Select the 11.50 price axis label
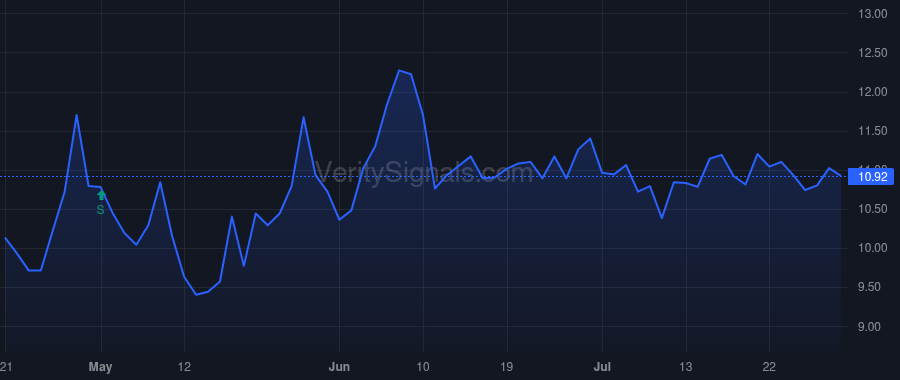The image size is (900, 380). tap(872, 131)
